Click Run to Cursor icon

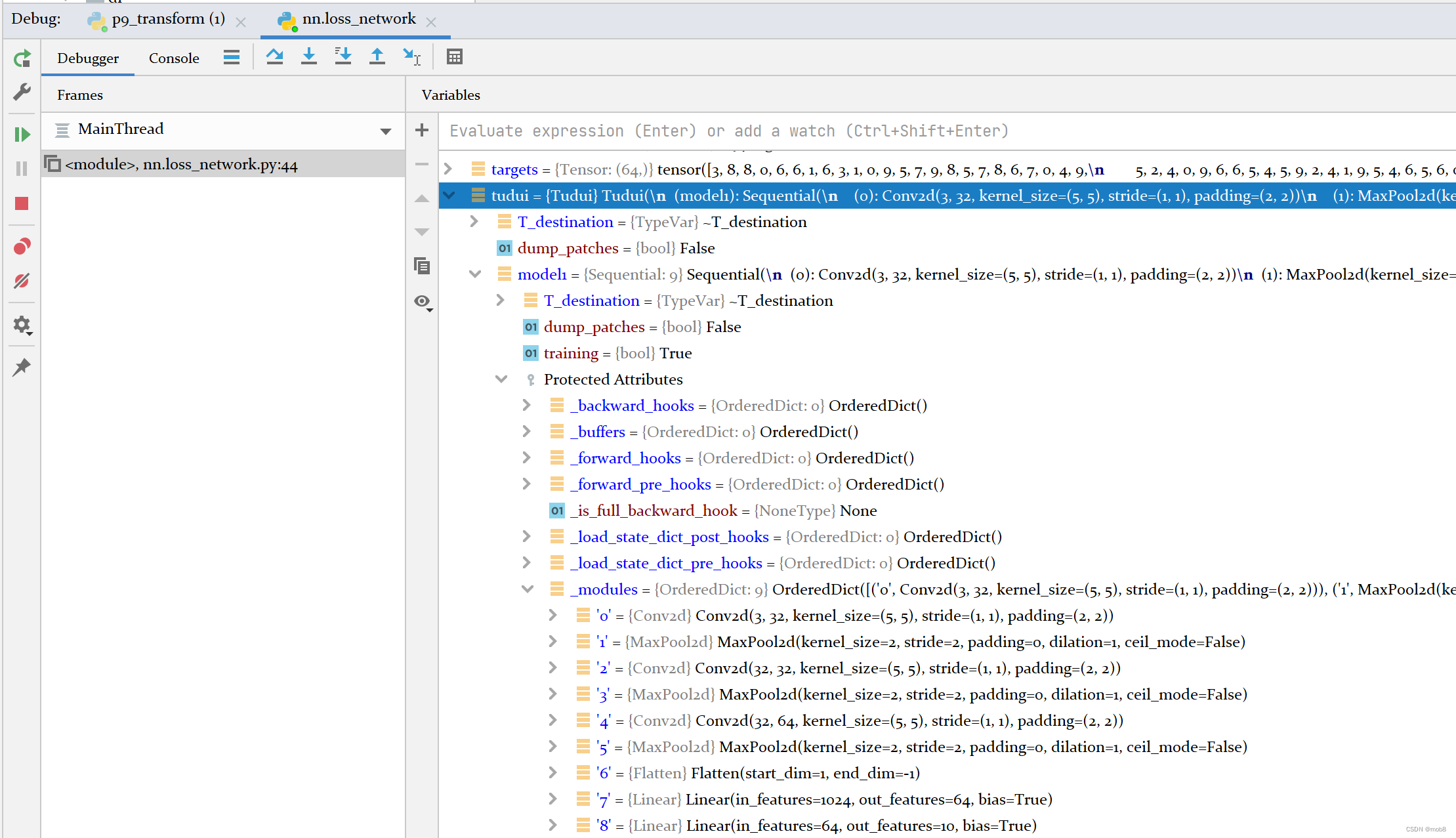pyautogui.click(x=411, y=57)
